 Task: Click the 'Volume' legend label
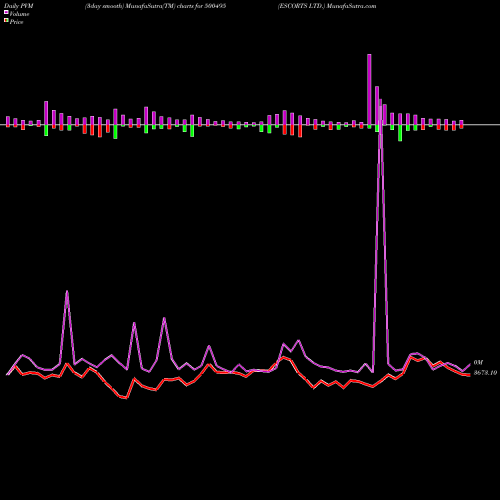point(19,14)
